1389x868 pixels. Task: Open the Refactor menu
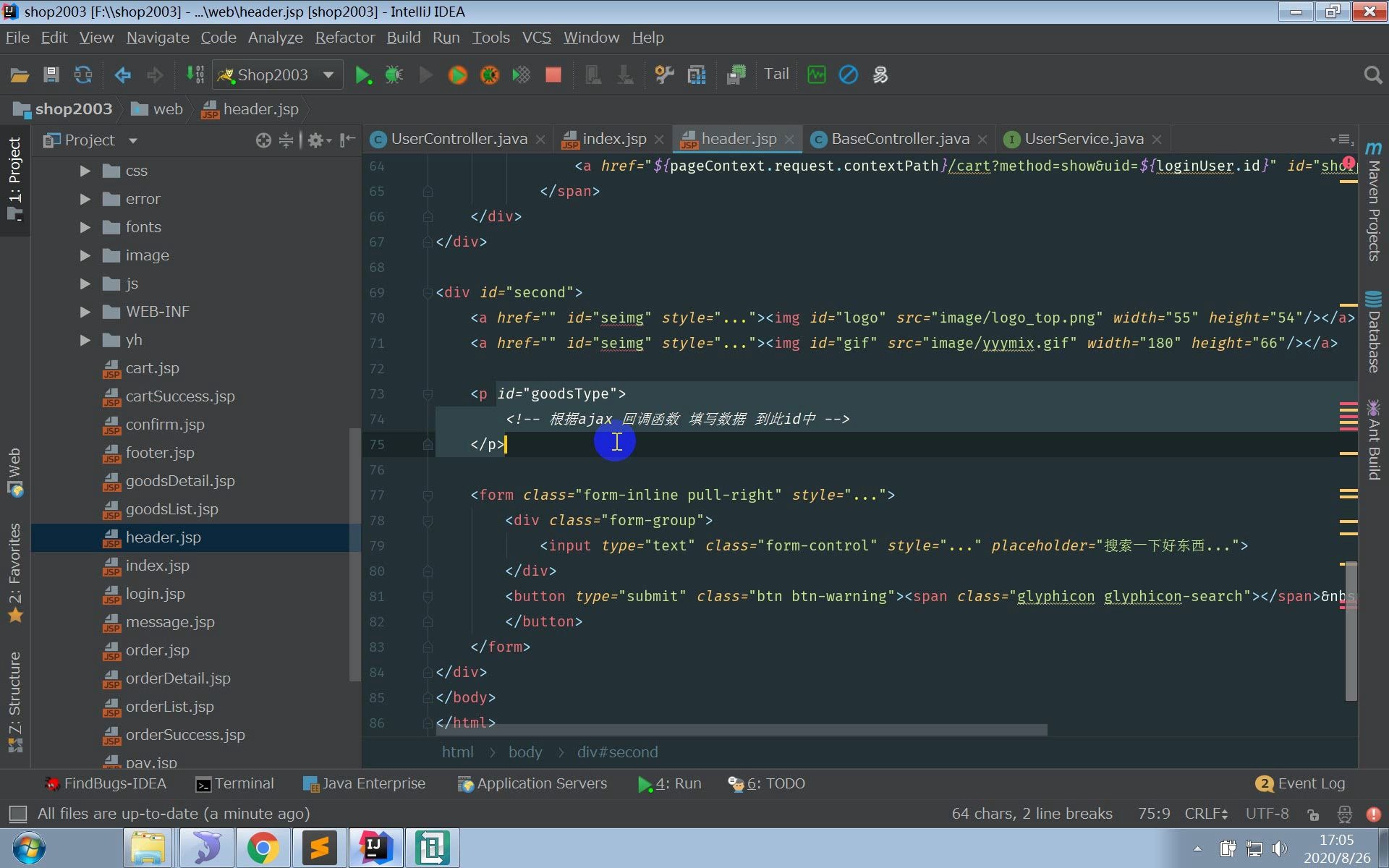(344, 38)
